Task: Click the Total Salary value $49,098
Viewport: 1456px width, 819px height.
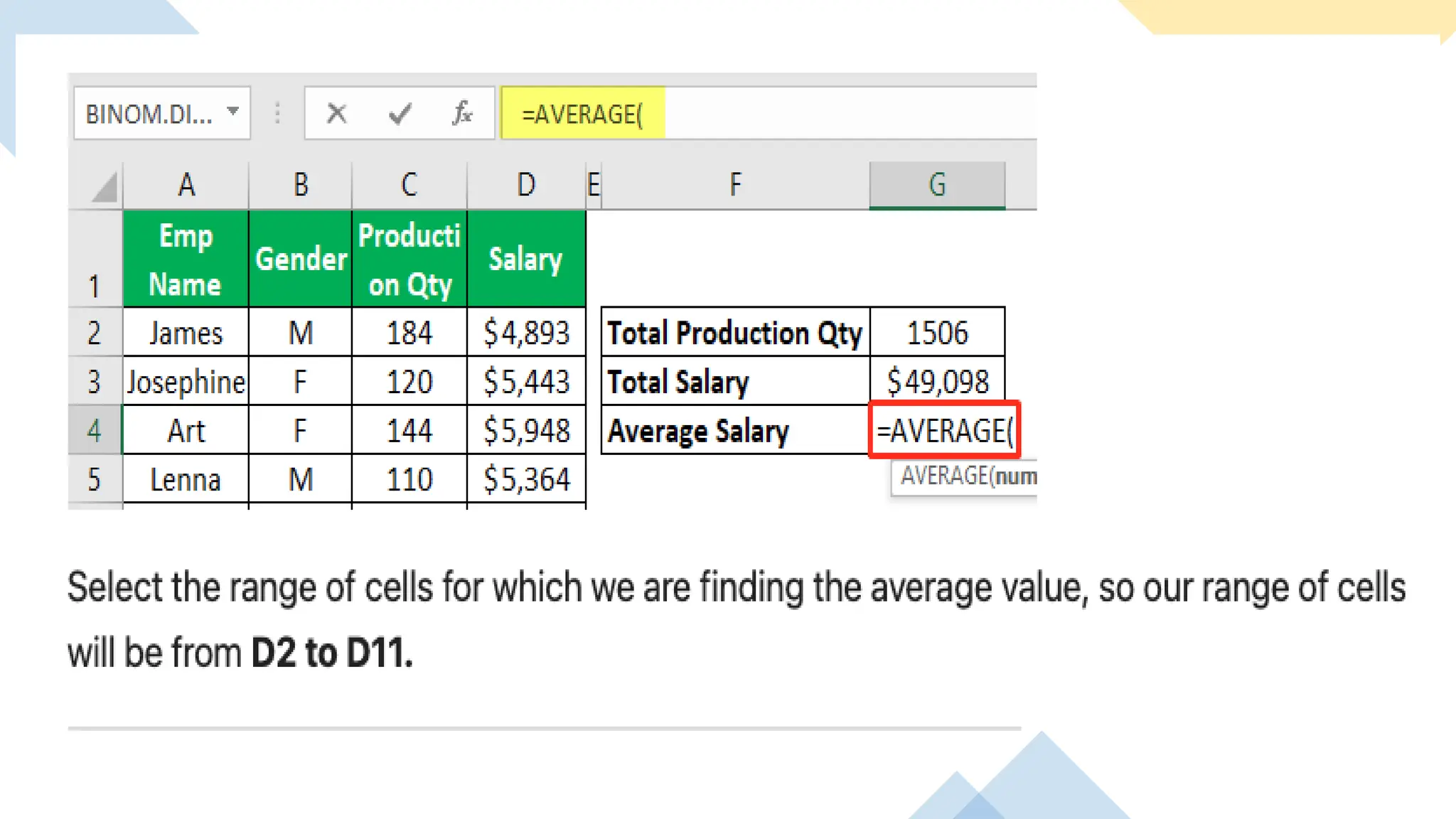Action: [x=937, y=382]
